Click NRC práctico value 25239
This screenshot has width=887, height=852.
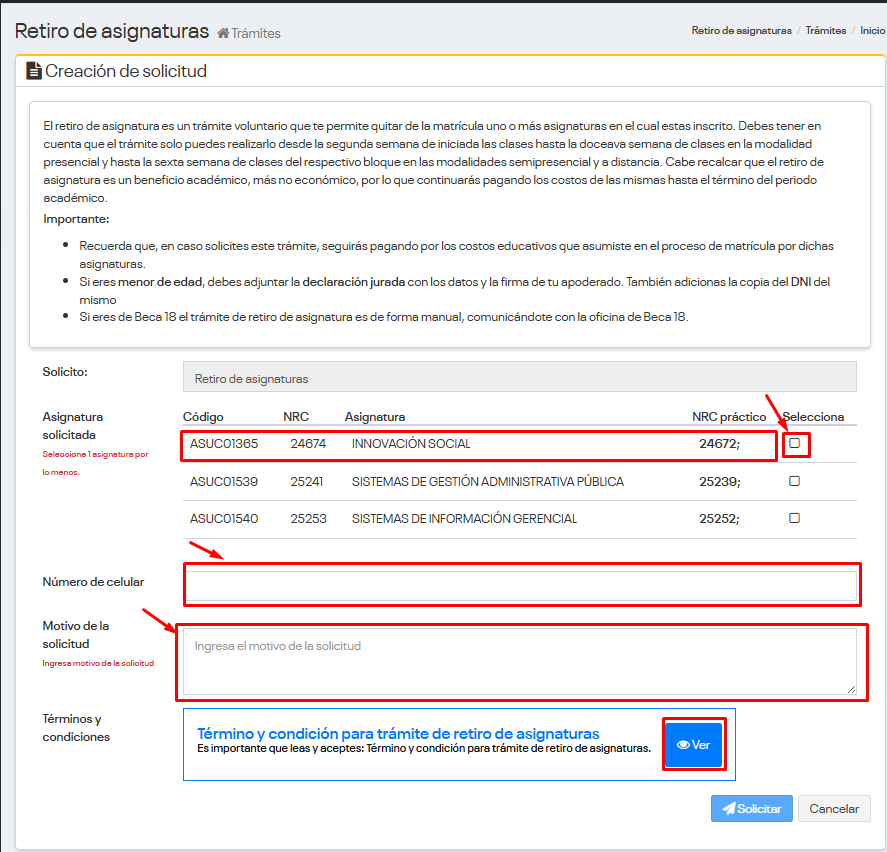point(718,482)
